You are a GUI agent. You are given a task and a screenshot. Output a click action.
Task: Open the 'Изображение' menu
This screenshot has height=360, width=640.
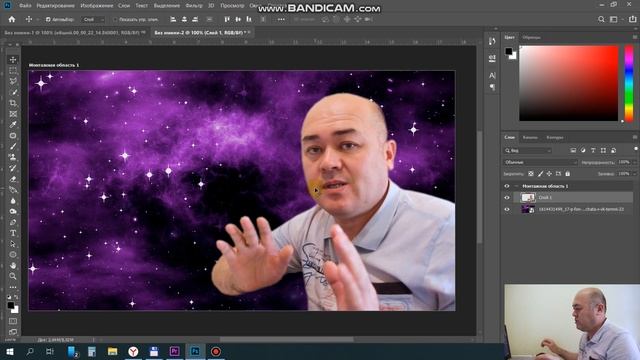97,6
